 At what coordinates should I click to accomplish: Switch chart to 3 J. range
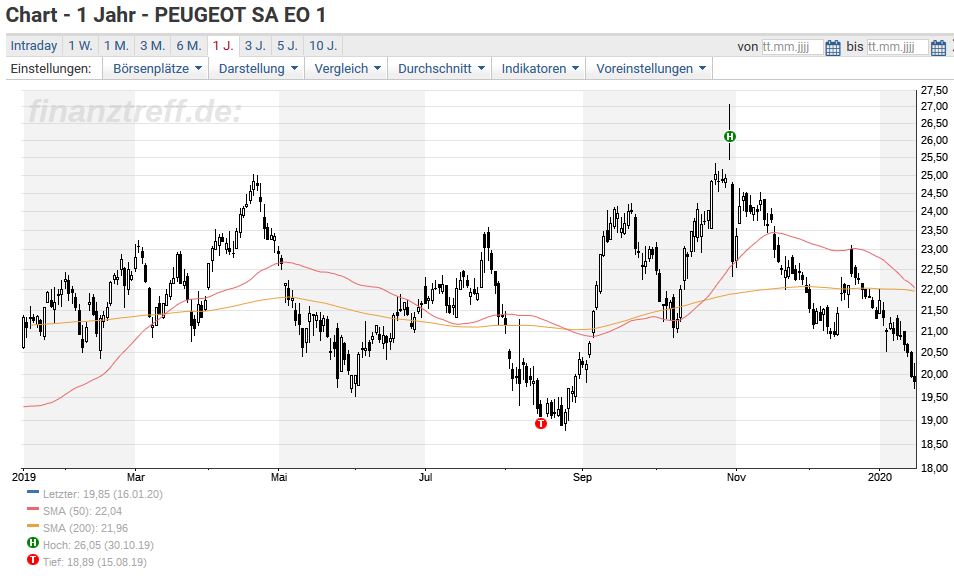pyautogui.click(x=256, y=46)
